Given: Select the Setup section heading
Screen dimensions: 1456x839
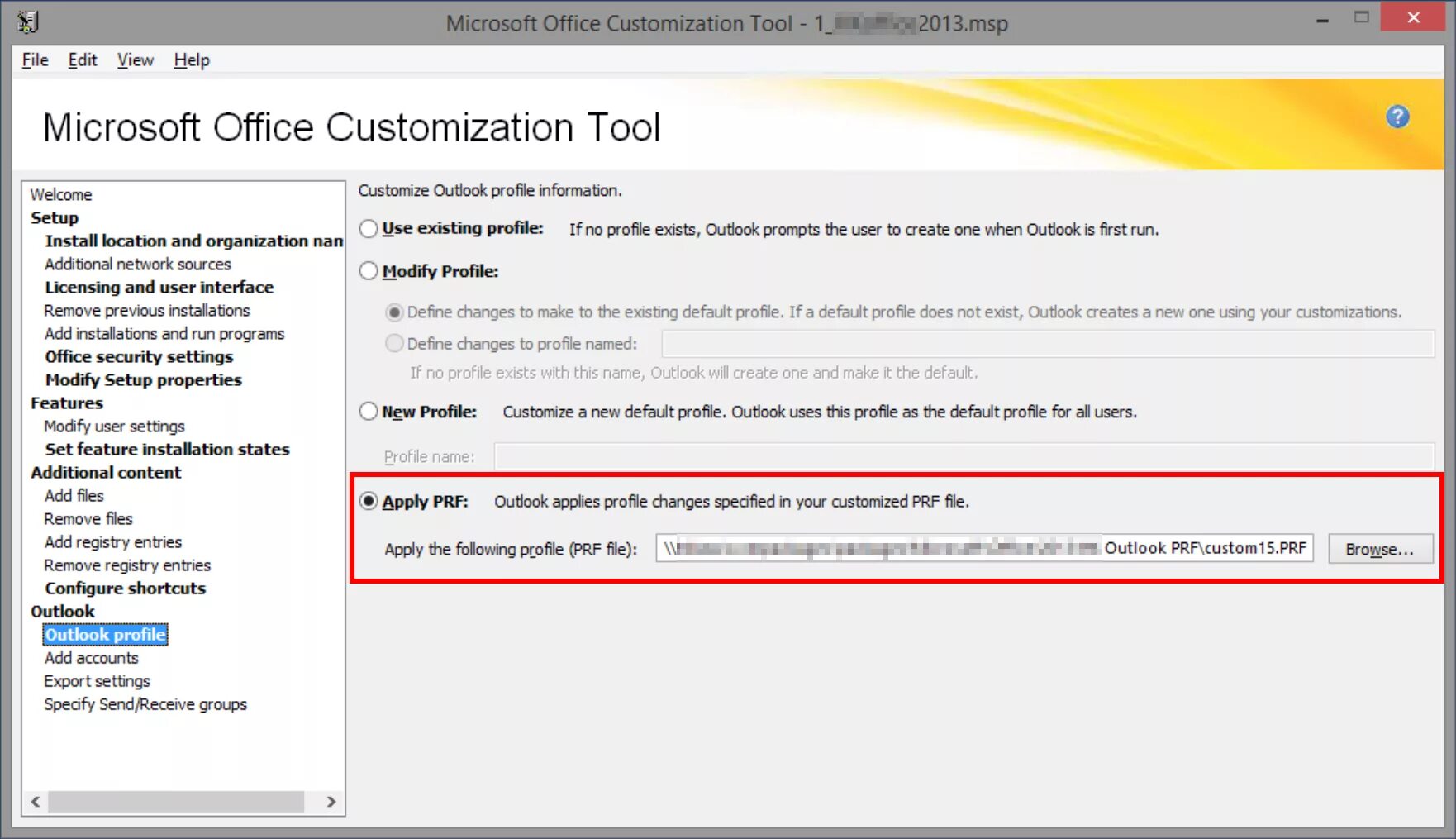Looking at the screenshot, I should [x=55, y=218].
